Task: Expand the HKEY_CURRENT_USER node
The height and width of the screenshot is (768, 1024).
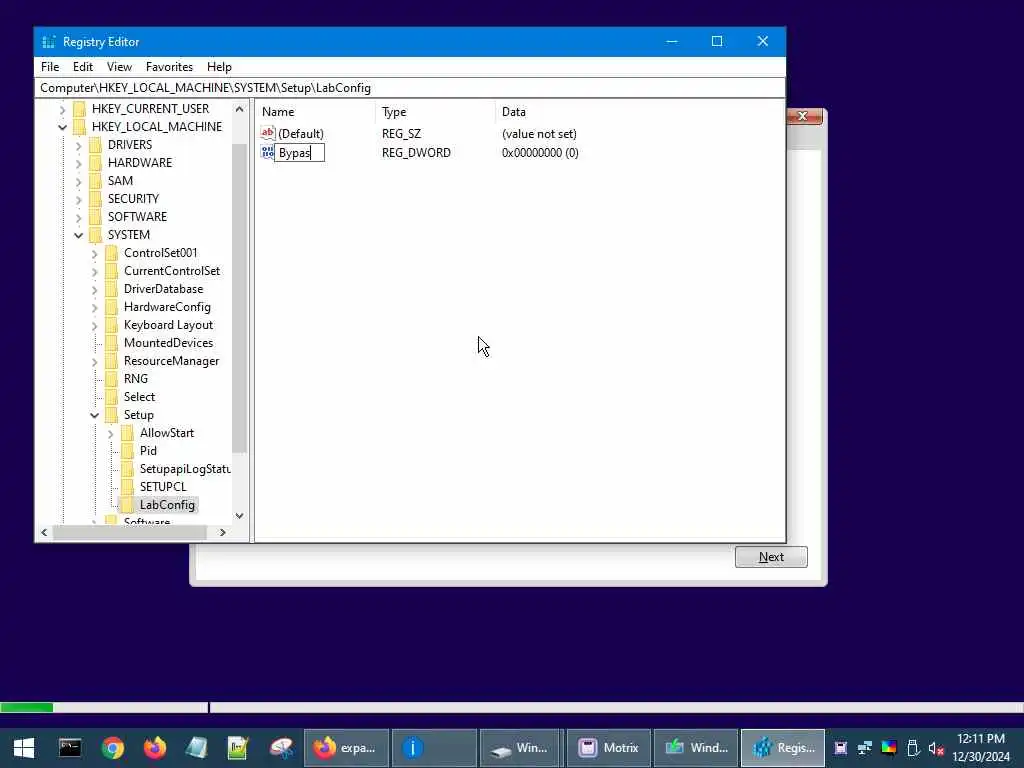Action: 63,109
